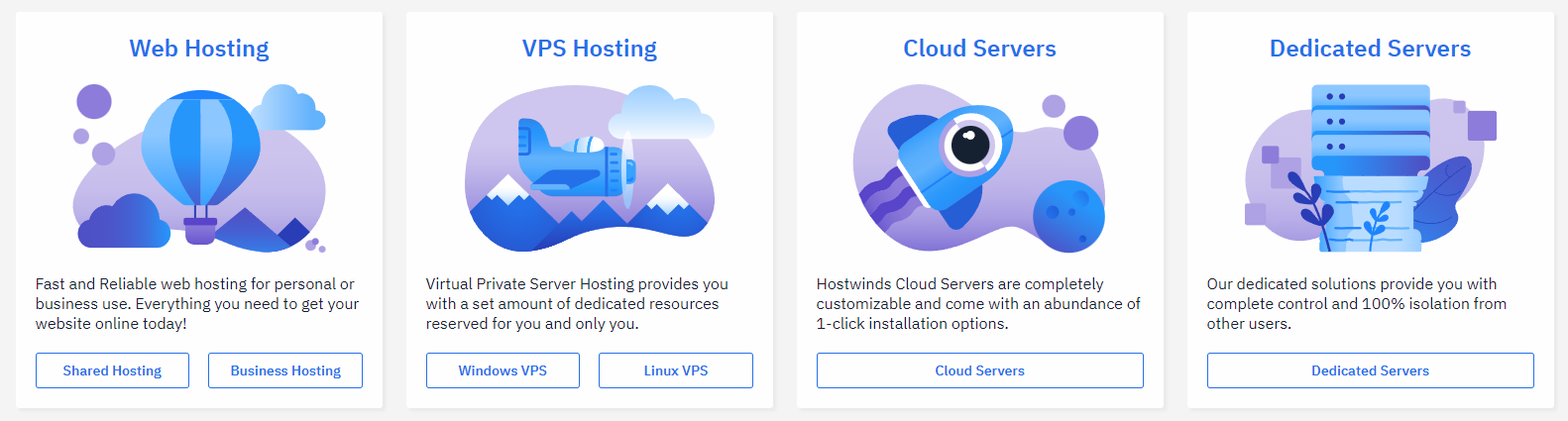Click the Hostwinds Cloud Servers description paragraph
The image size is (1568, 421).
tap(977, 304)
